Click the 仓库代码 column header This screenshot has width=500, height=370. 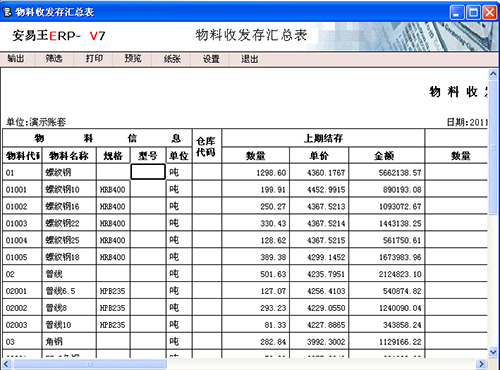[x=207, y=146]
